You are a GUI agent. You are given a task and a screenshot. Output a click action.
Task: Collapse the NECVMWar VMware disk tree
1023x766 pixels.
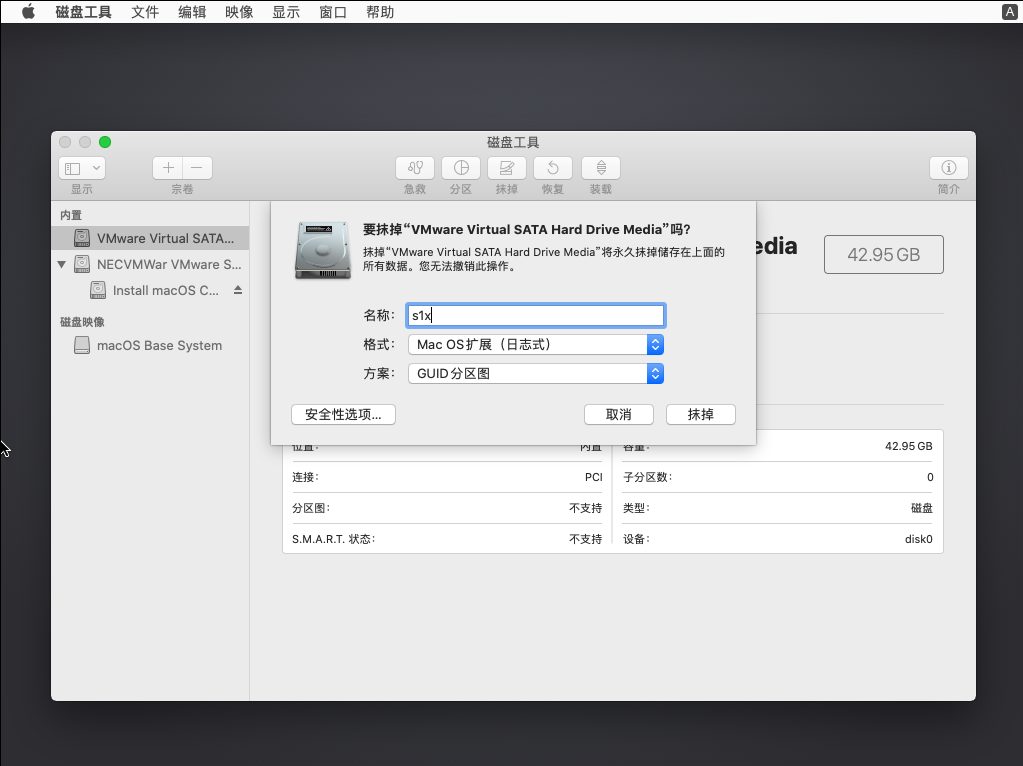pyautogui.click(x=62, y=265)
